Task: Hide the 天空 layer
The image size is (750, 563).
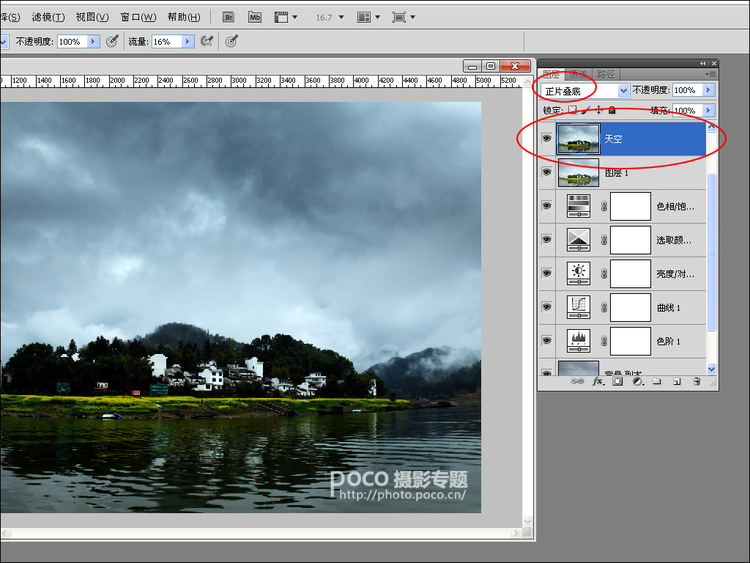Action: [547, 139]
